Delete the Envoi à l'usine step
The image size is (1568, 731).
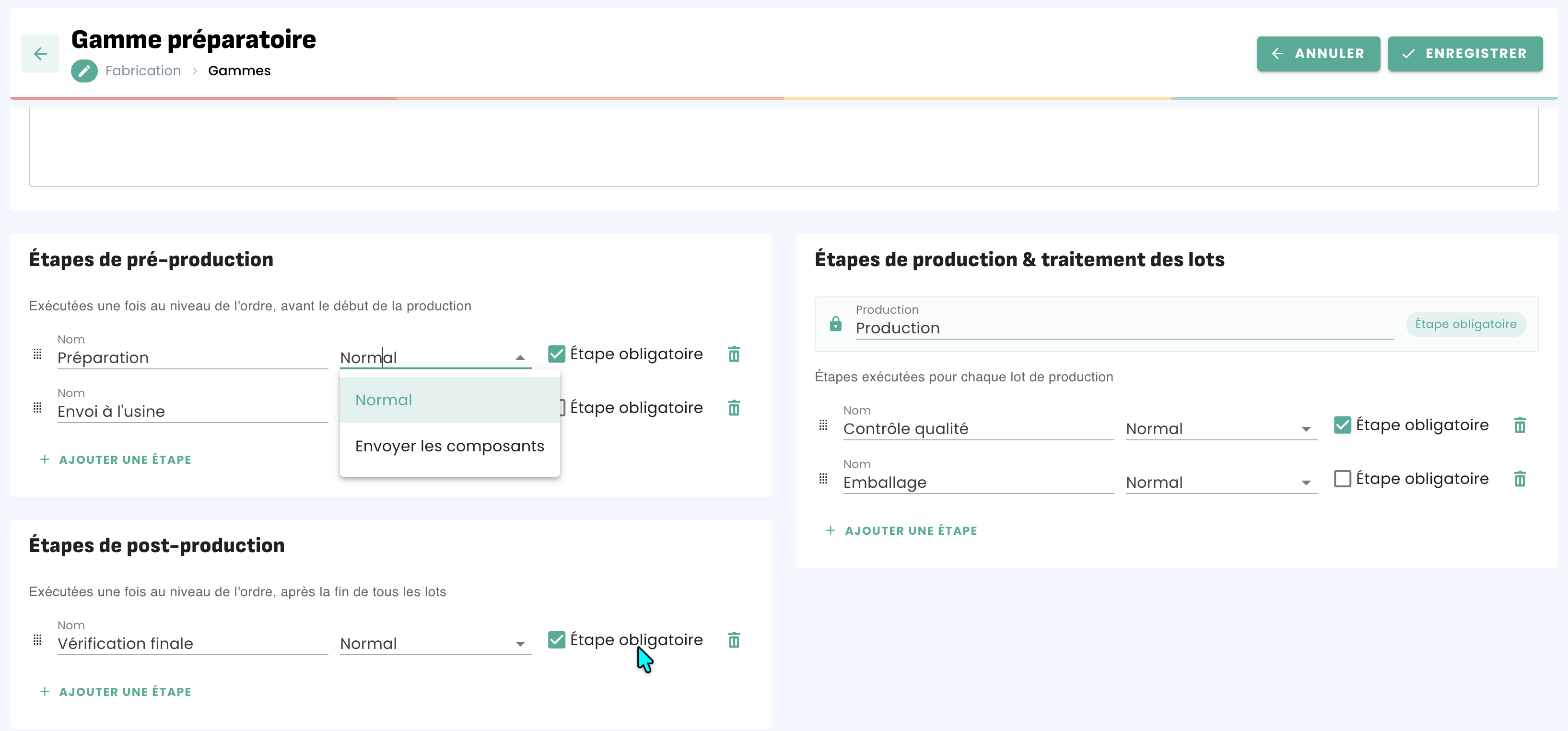[734, 408]
